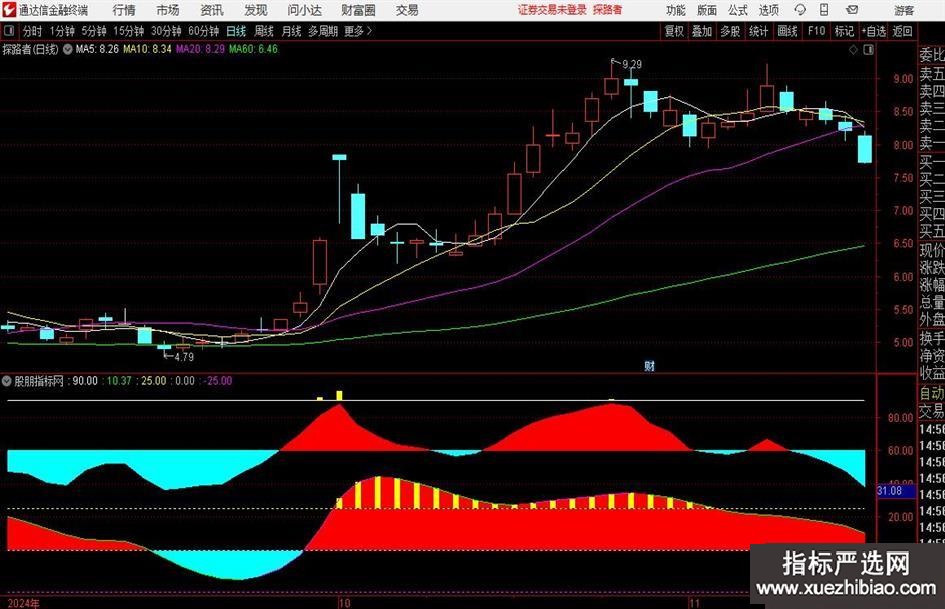The width and height of the screenshot is (945, 609).
Task: Switch to the 30分钟 period tab
Action: tap(166, 31)
